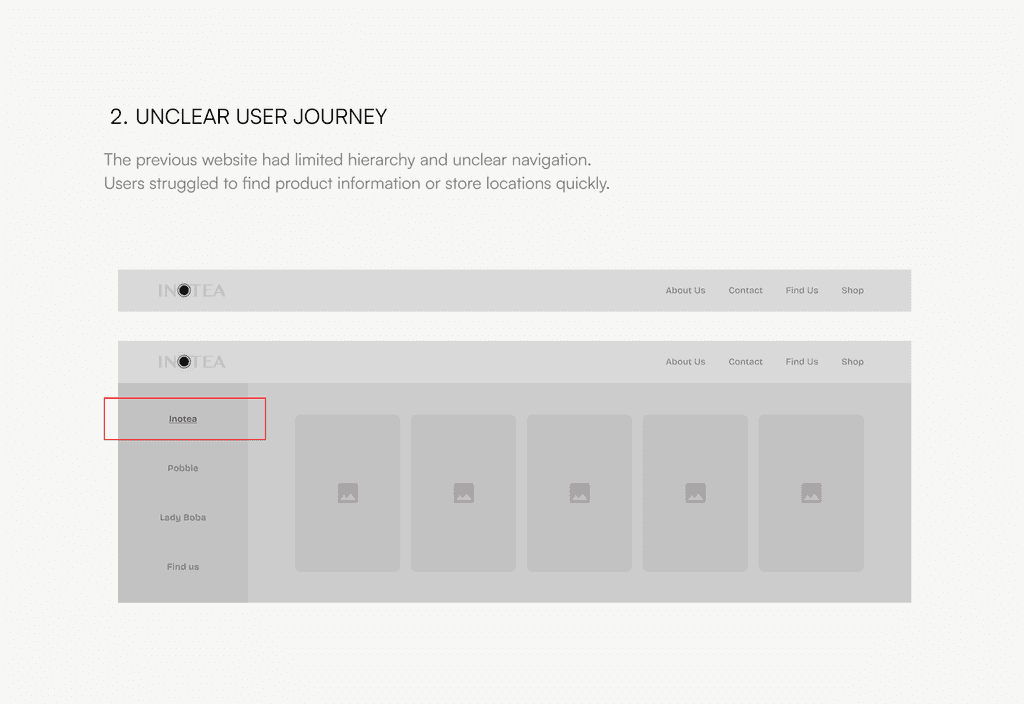The width and height of the screenshot is (1024, 704).
Task: Choose Pobble in the sidebar menu
Action: [183, 468]
